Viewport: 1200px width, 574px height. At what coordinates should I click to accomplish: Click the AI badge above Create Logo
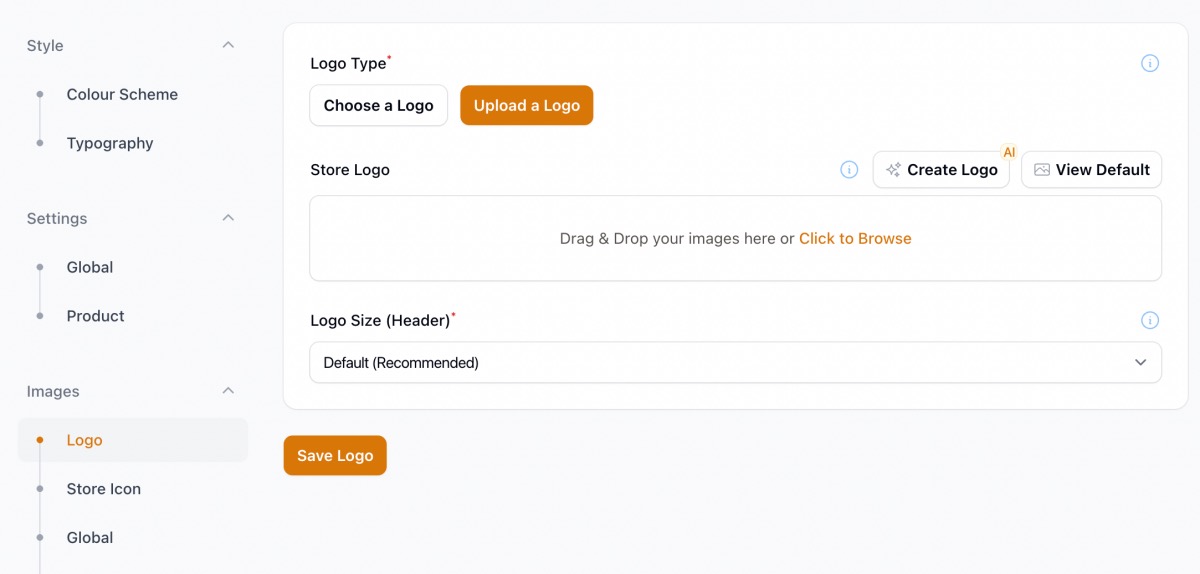click(x=1009, y=152)
